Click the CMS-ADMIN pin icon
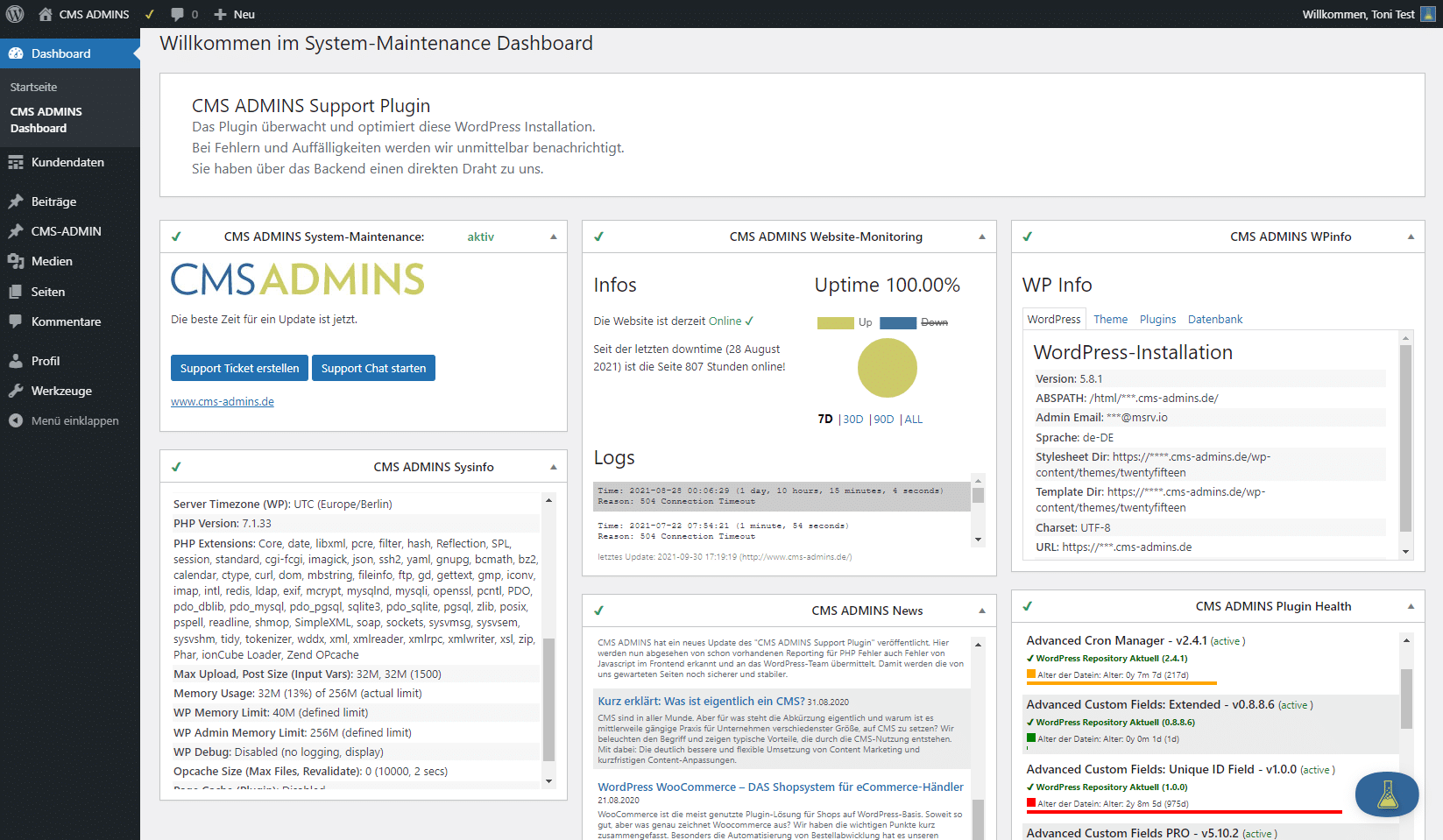 click(16, 231)
